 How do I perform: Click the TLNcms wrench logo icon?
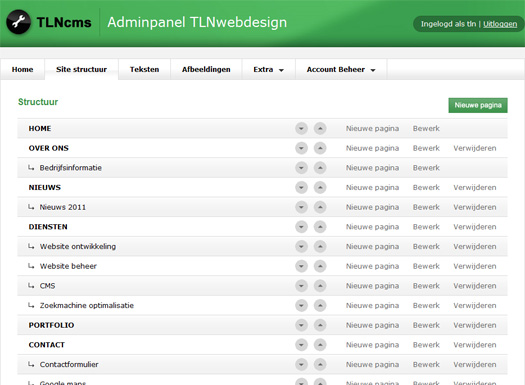(x=18, y=22)
